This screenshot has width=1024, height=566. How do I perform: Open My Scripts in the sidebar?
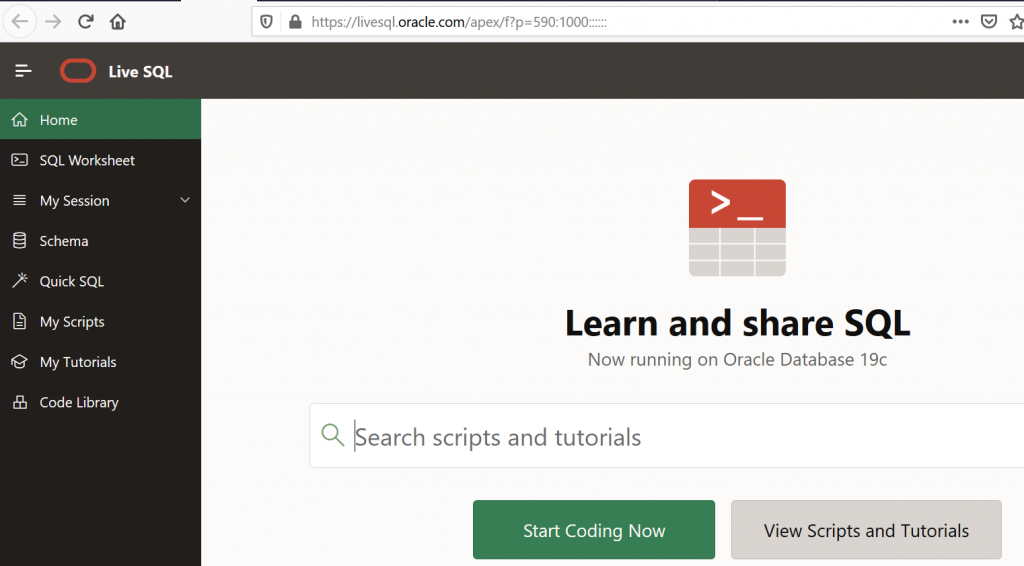tap(101, 322)
